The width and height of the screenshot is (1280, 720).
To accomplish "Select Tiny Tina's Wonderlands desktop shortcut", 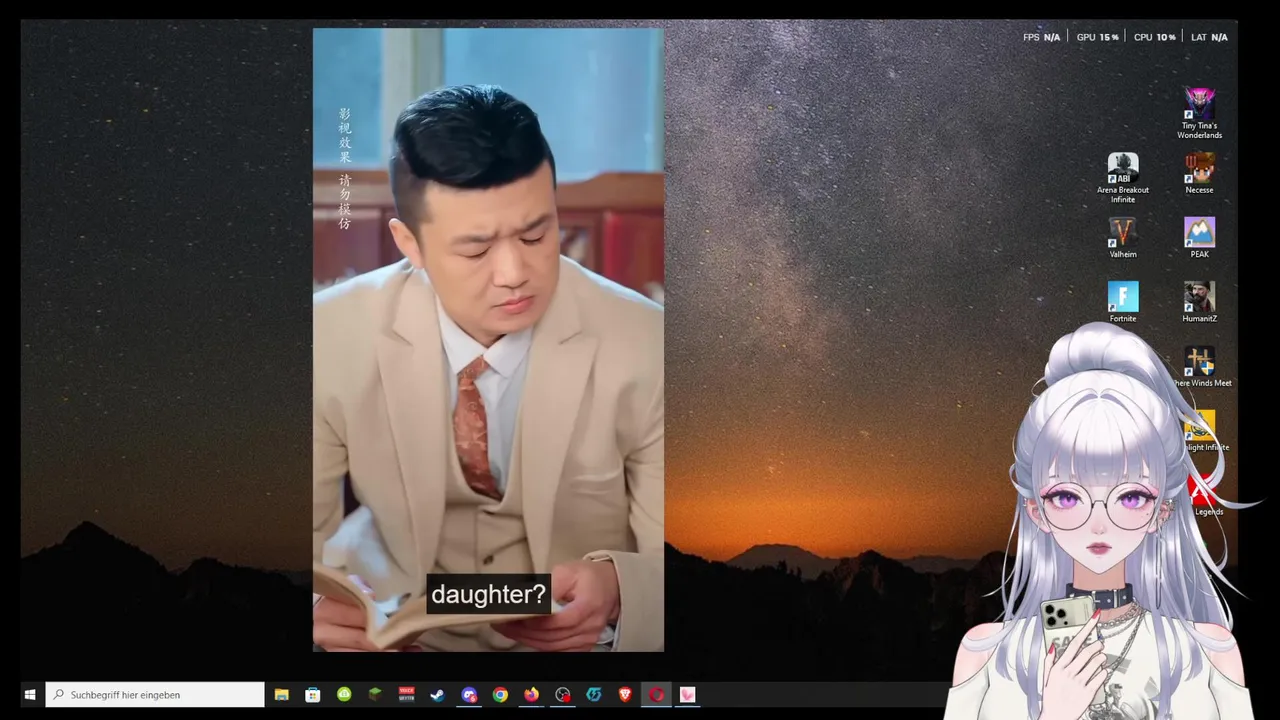I will pos(1199,114).
